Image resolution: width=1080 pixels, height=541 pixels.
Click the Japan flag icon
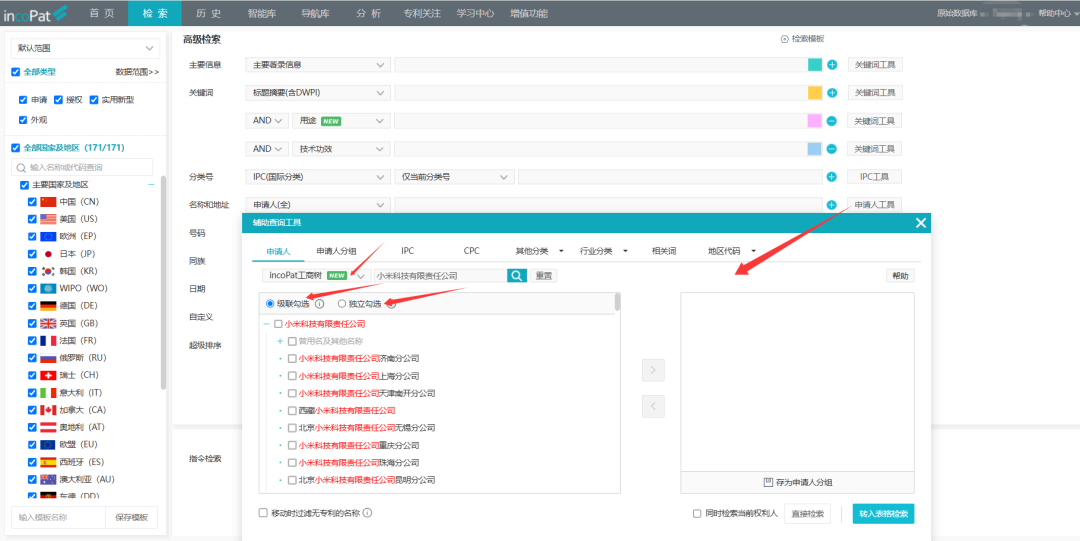(x=48, y=254)
